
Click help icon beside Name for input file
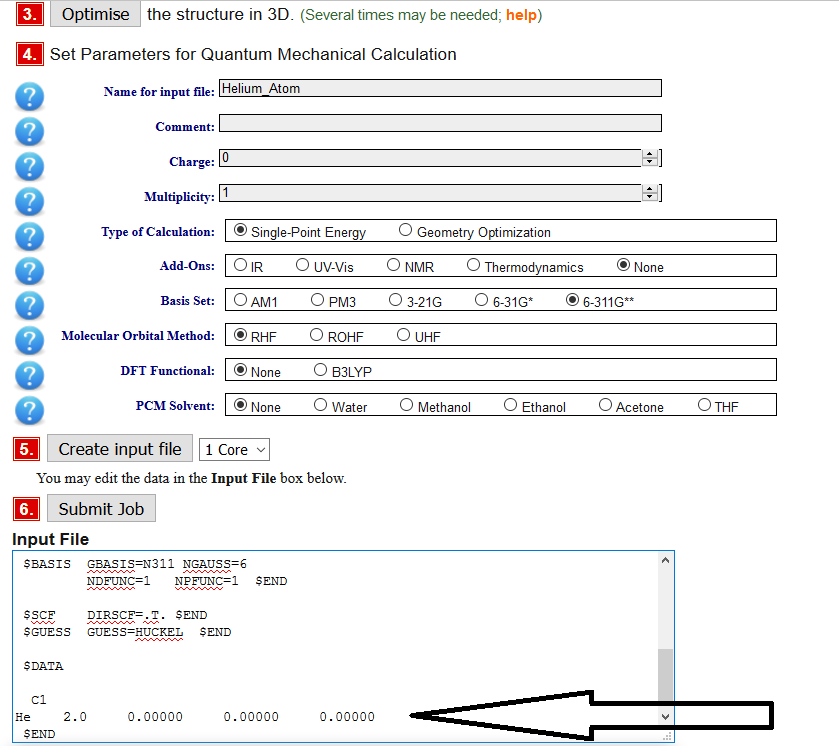[31, 97]
